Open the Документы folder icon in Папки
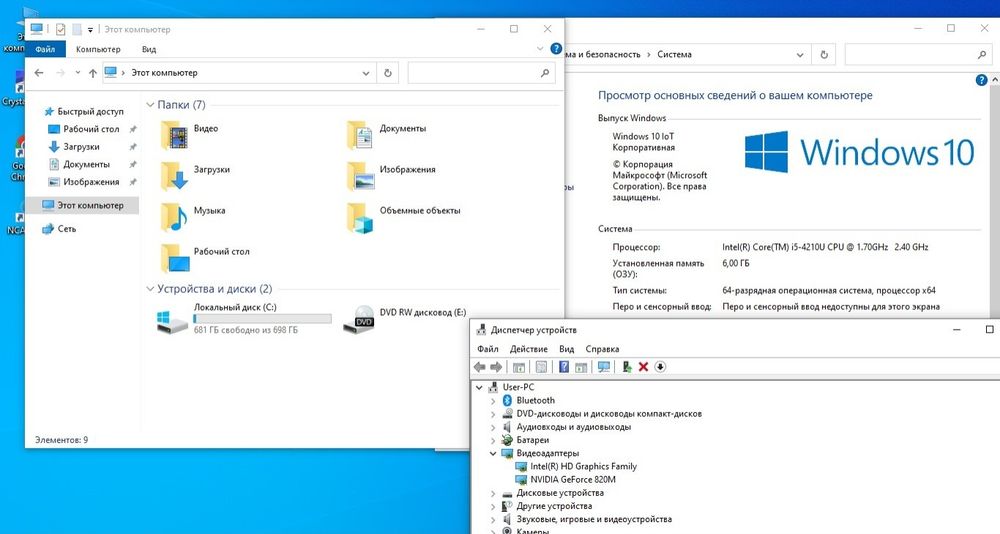1000x534 pixels. point(360,135)
